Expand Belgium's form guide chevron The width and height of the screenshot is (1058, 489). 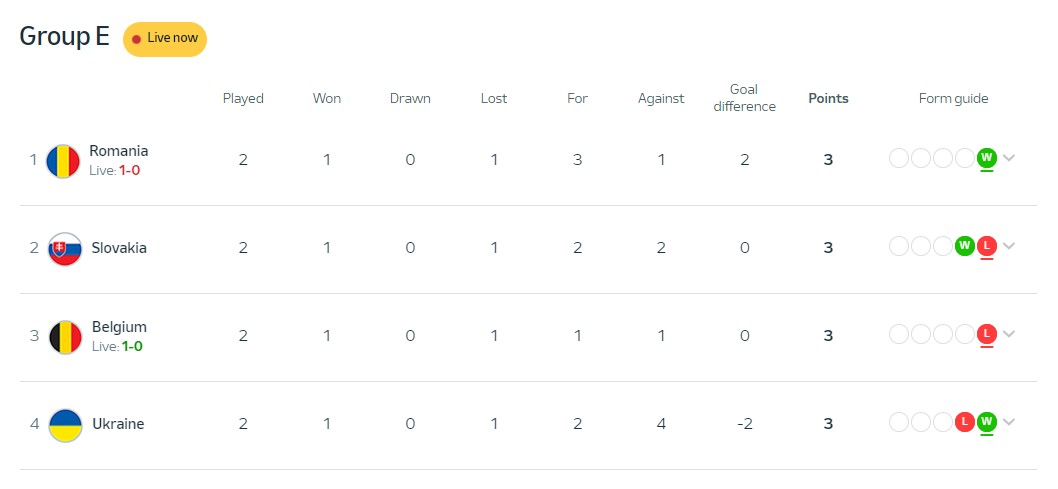pyautogui.click(x=1009, y=334)
